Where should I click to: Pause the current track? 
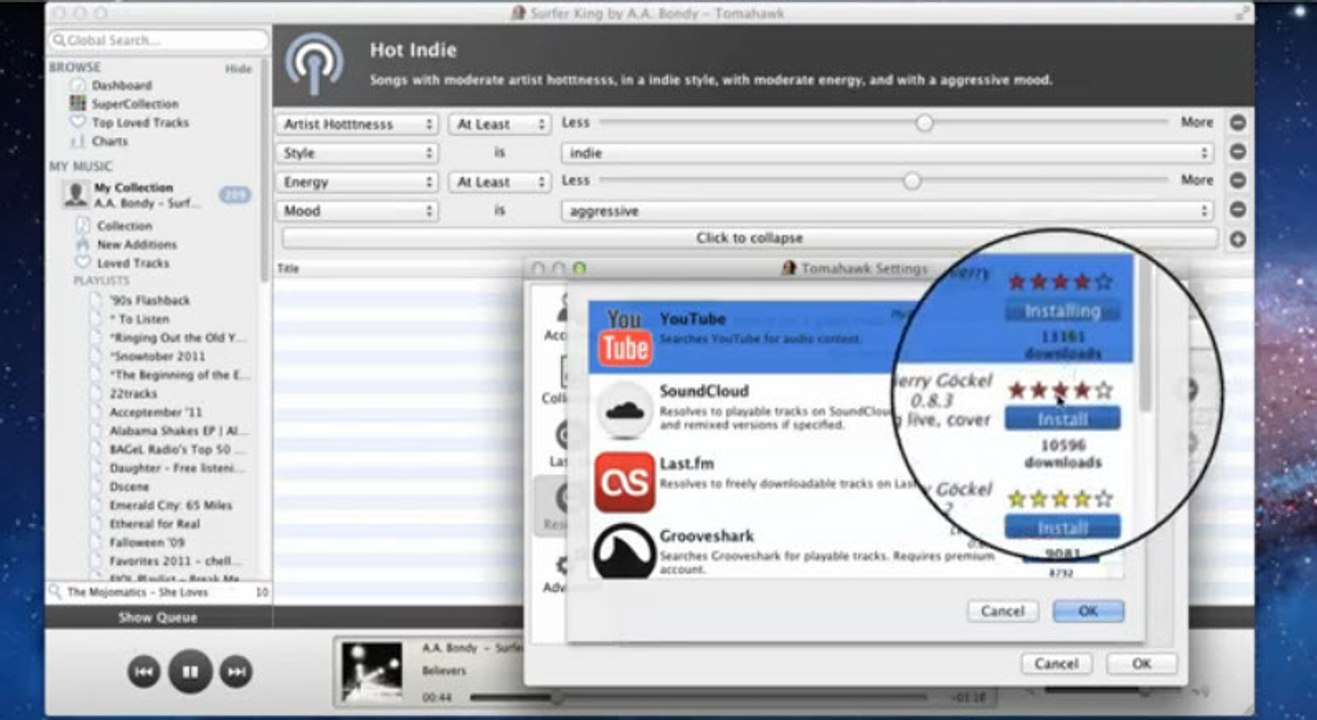190,671
